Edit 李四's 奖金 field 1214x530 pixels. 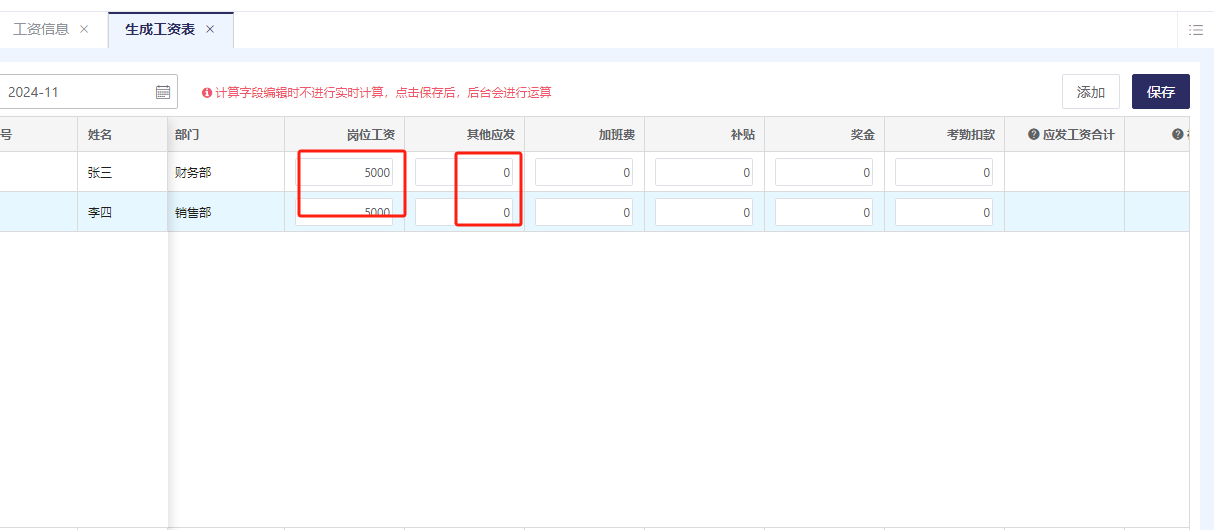click(824, 212)
